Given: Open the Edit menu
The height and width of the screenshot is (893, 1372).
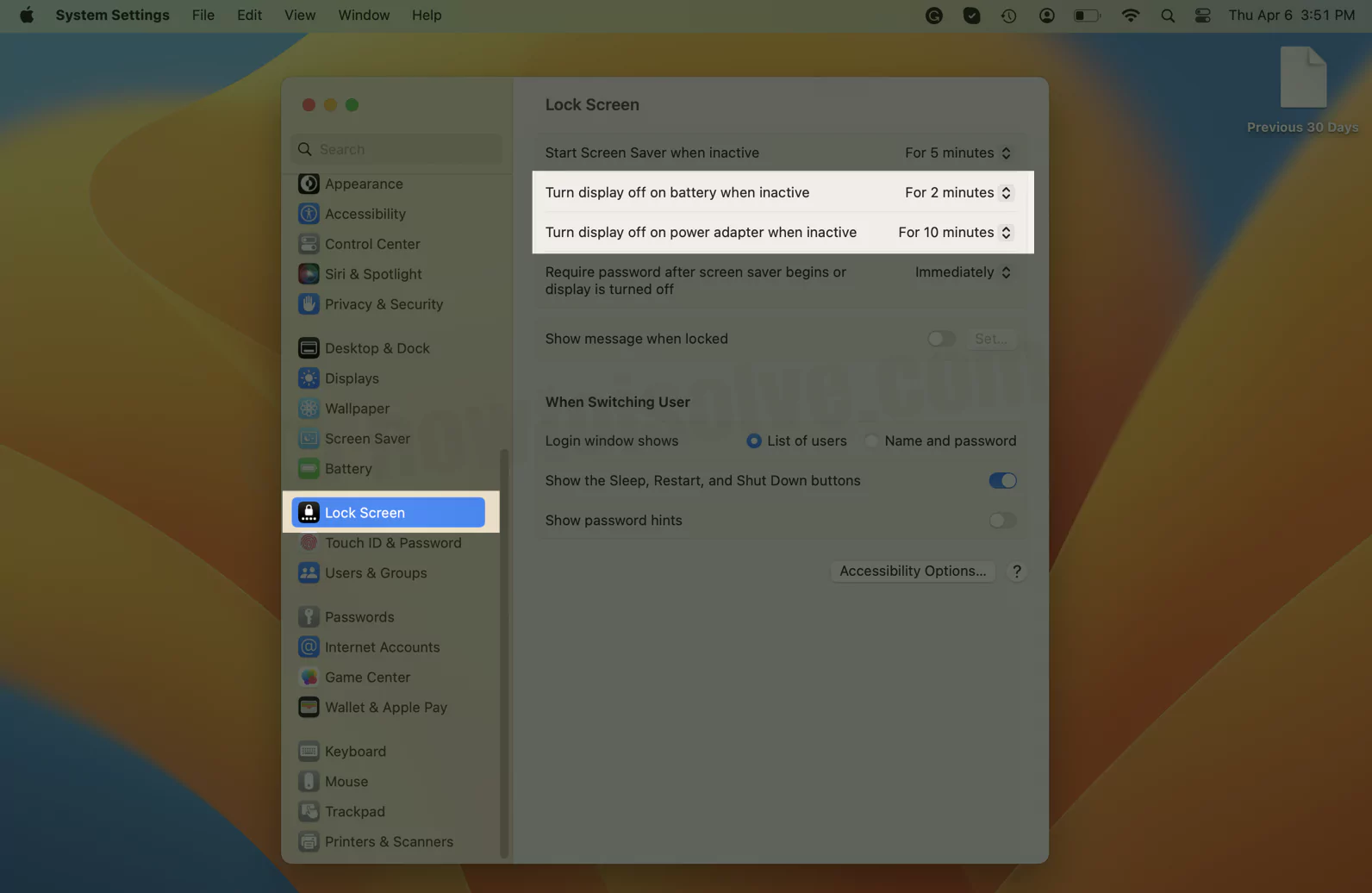Looking at the screenshot, I should [249, 16].
